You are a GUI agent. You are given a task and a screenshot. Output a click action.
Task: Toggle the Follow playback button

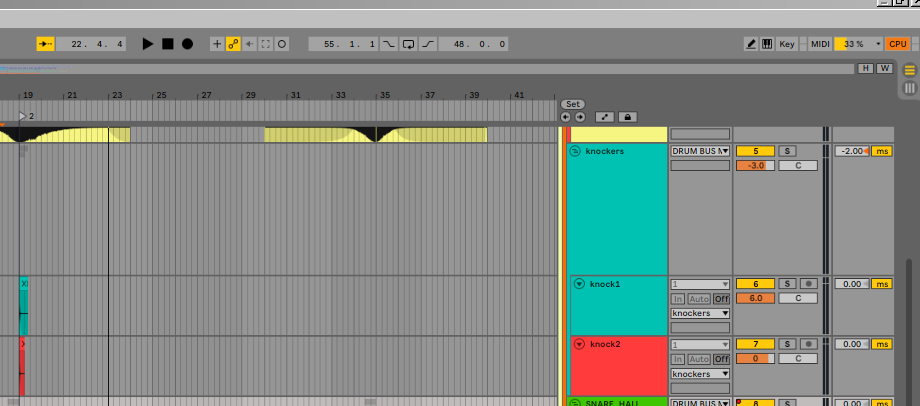click(x=44, y=44)
